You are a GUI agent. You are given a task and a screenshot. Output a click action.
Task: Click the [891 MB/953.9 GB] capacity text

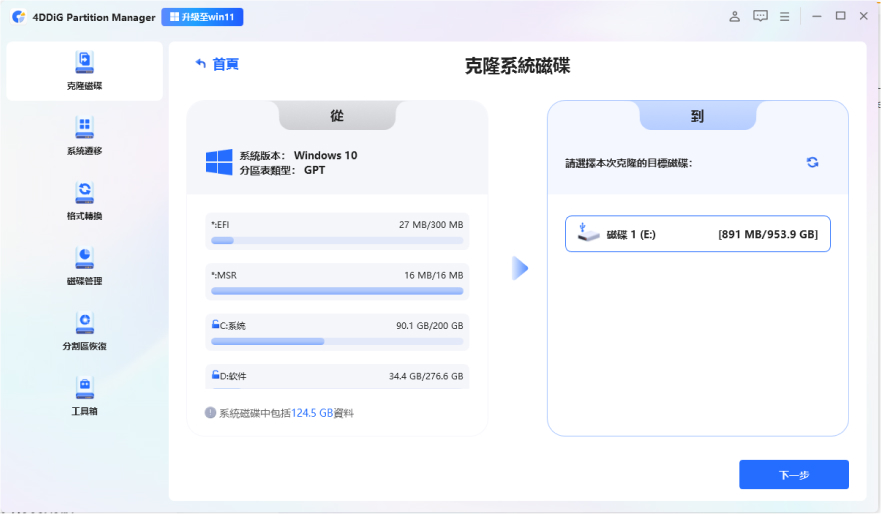(x=768, y=234)
